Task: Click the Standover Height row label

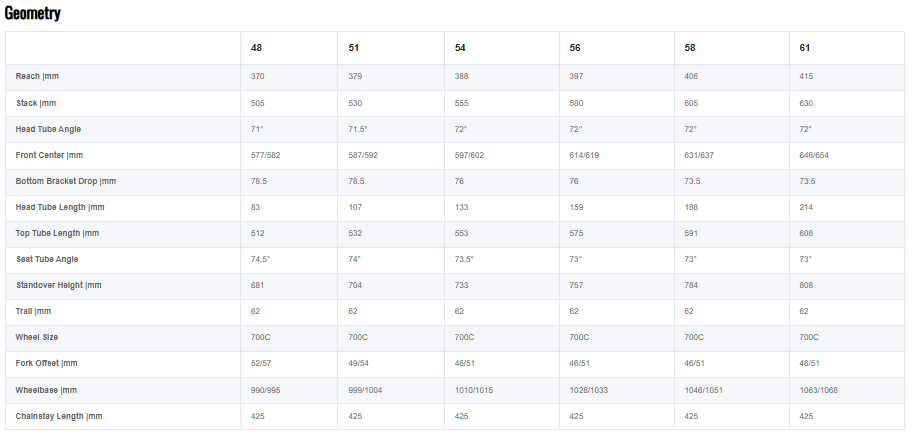Action: coord(60,285)
